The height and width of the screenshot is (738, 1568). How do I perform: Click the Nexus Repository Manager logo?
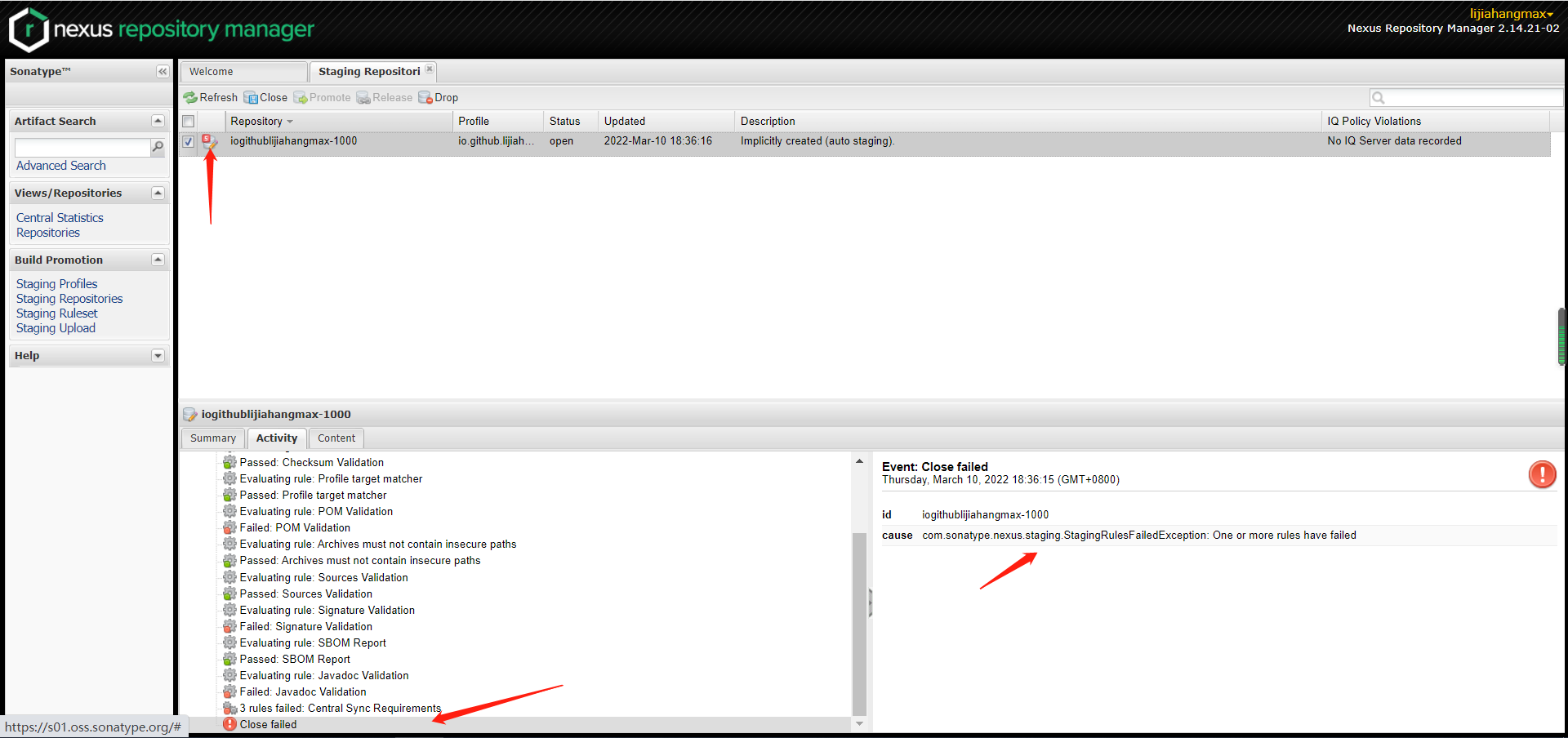click(x=161, y=29)
